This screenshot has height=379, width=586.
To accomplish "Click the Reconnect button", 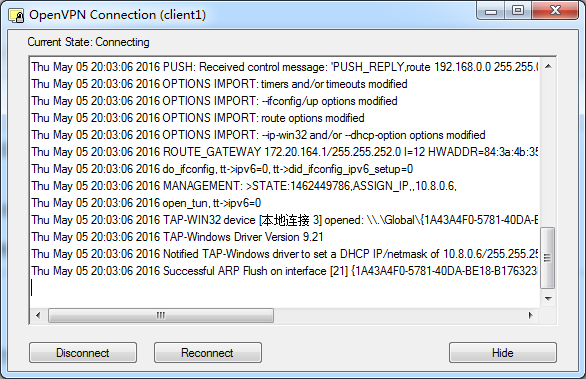I will point(207,352).
